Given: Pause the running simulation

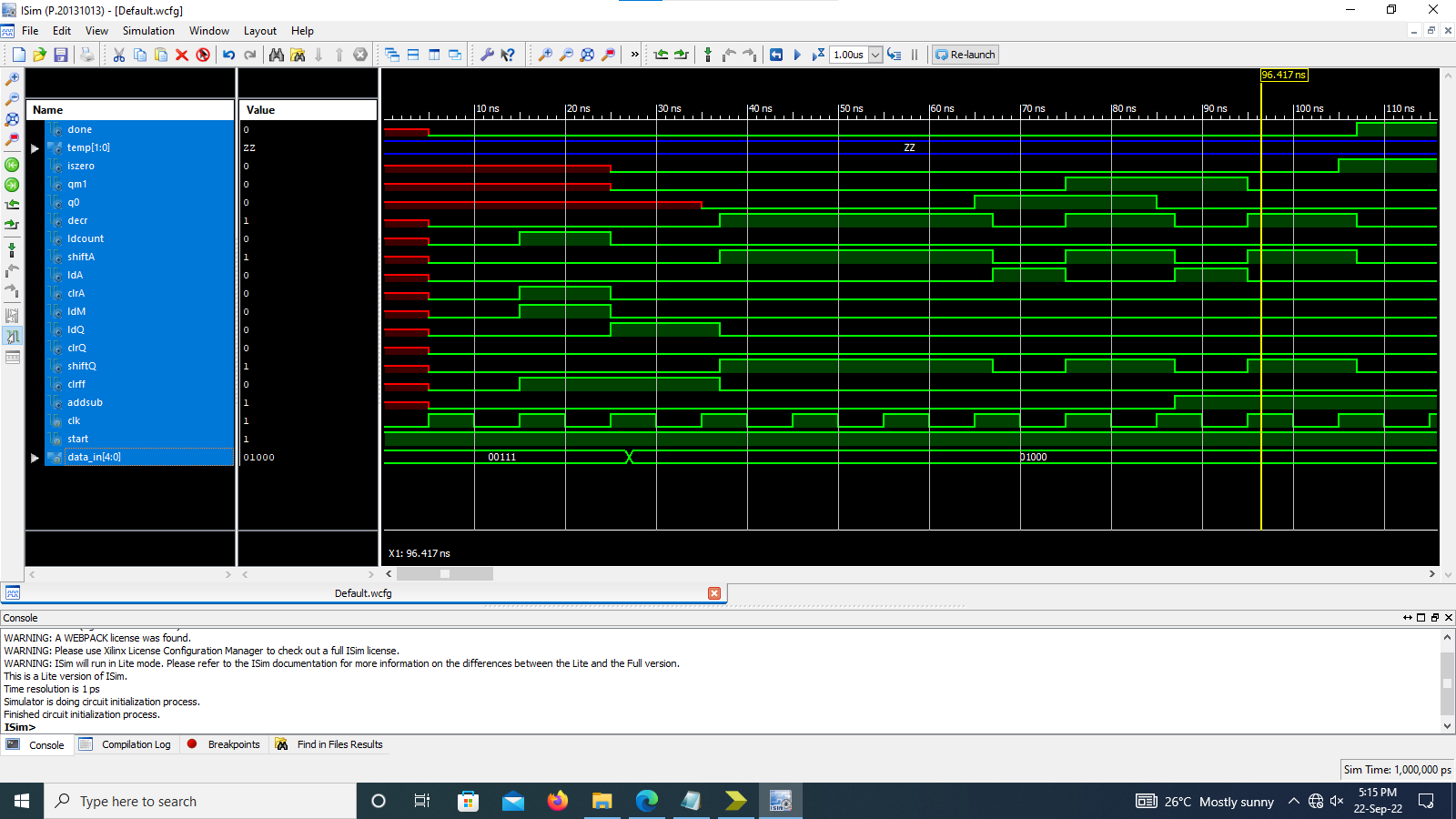Looking at the screenshot, I should click(914, 55).
